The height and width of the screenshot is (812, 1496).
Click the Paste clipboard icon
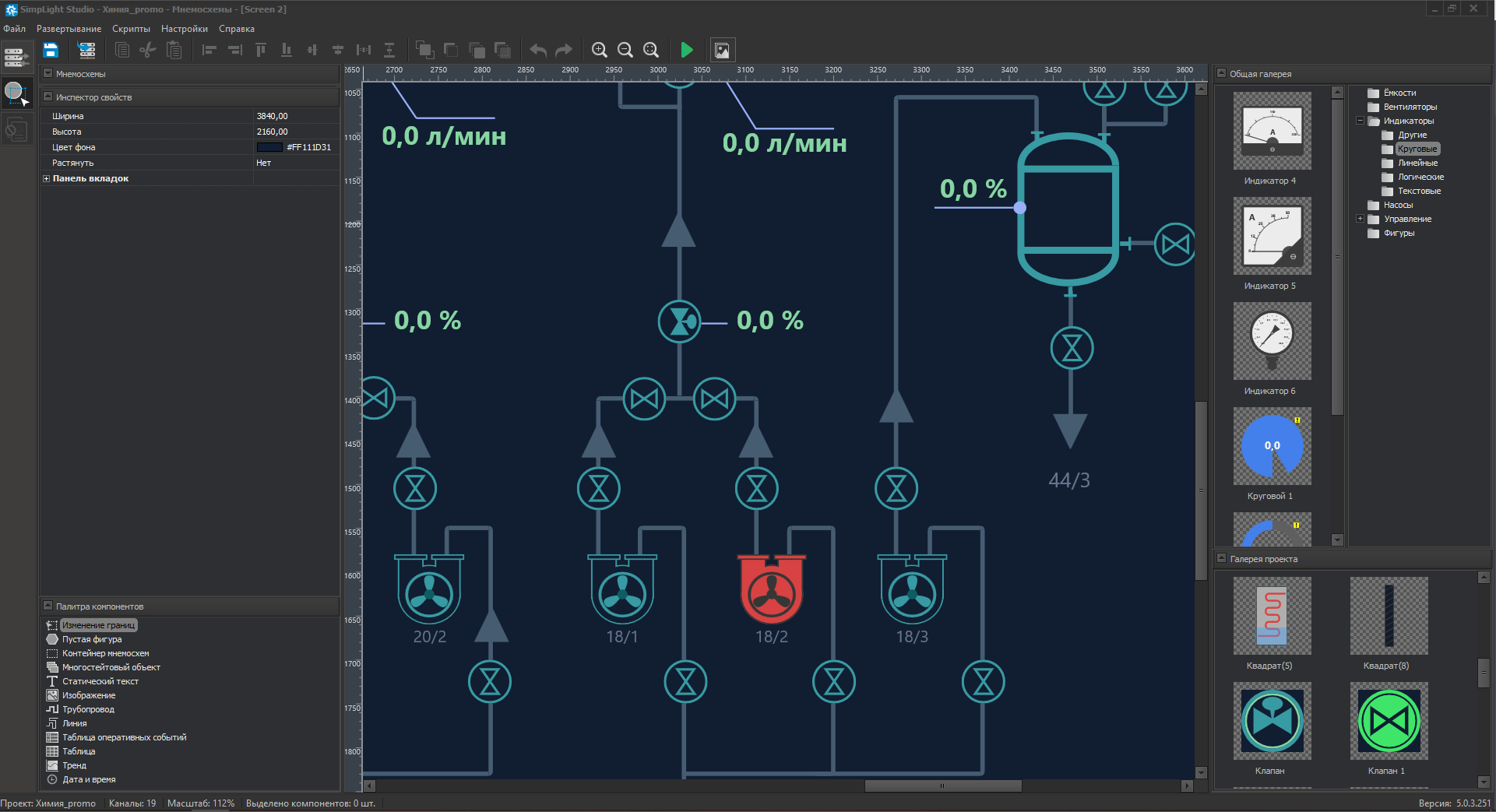click(174, 51)
